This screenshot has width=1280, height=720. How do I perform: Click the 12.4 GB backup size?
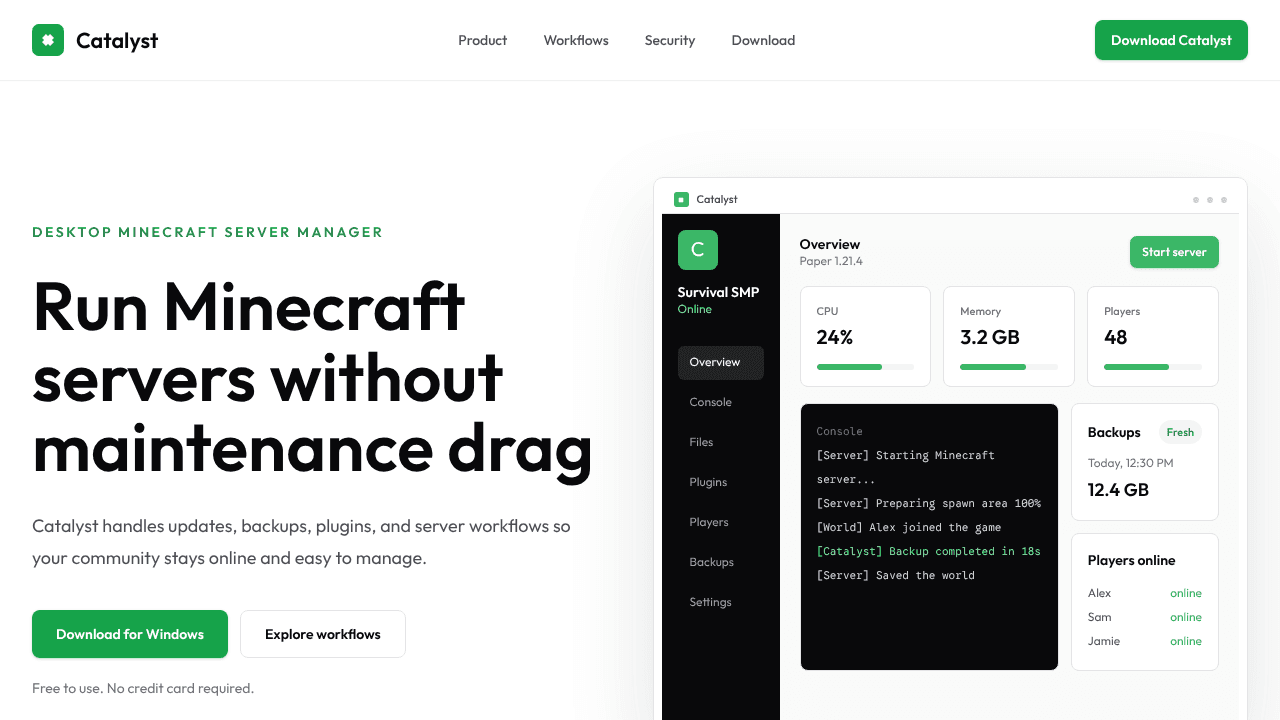pyautogui.click(x=1118, y=490)
